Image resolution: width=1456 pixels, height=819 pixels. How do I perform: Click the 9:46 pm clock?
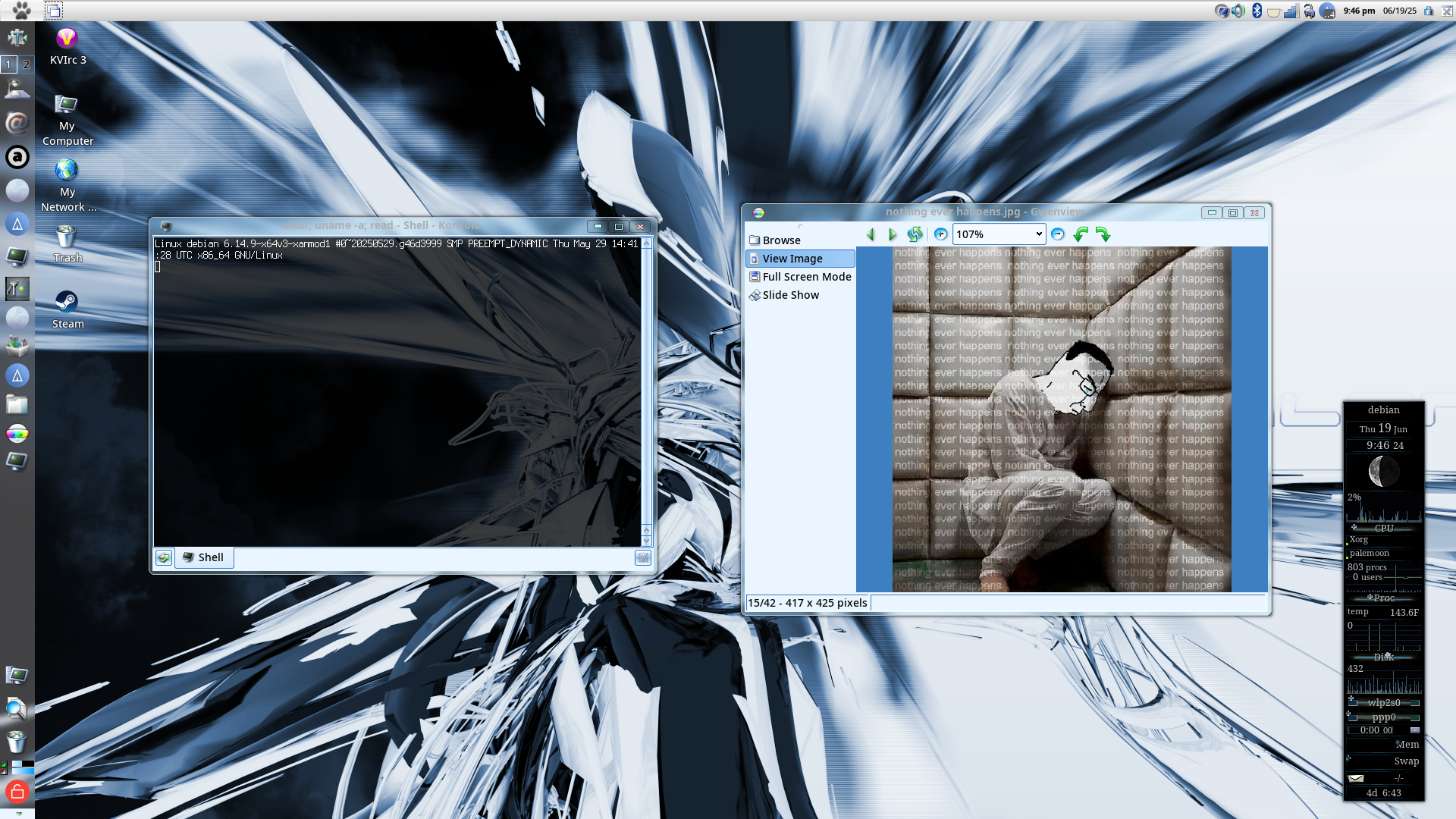[x=1359, y=11]
